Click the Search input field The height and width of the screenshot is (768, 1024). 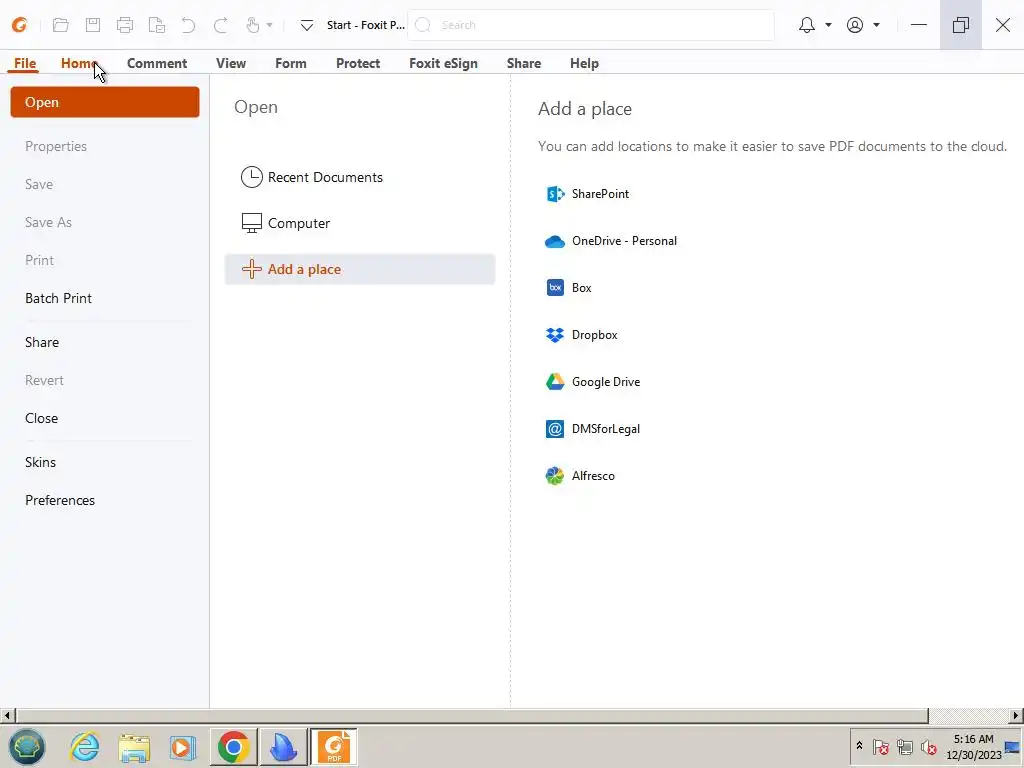pos(591,25)
